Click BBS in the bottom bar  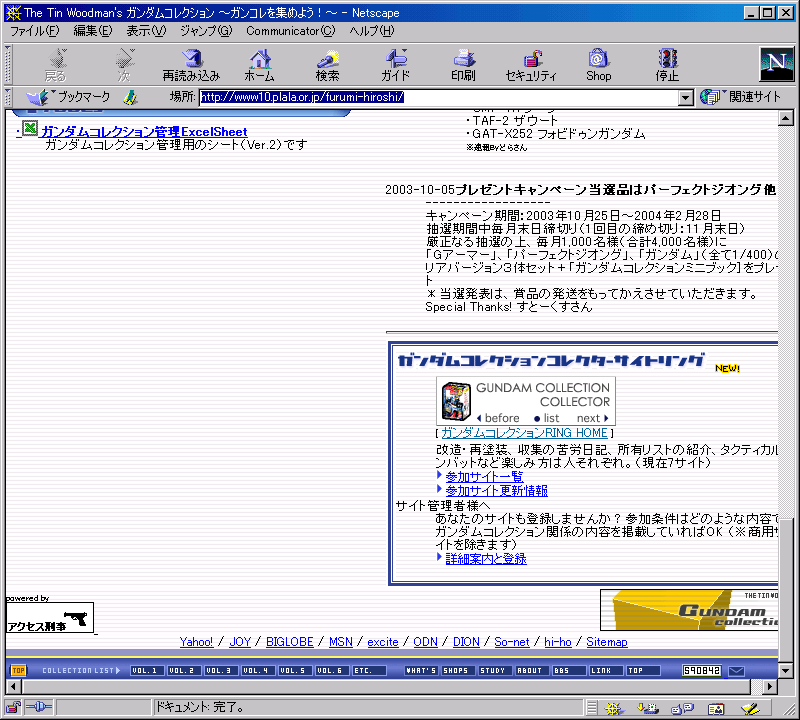(x=568, y=671)
